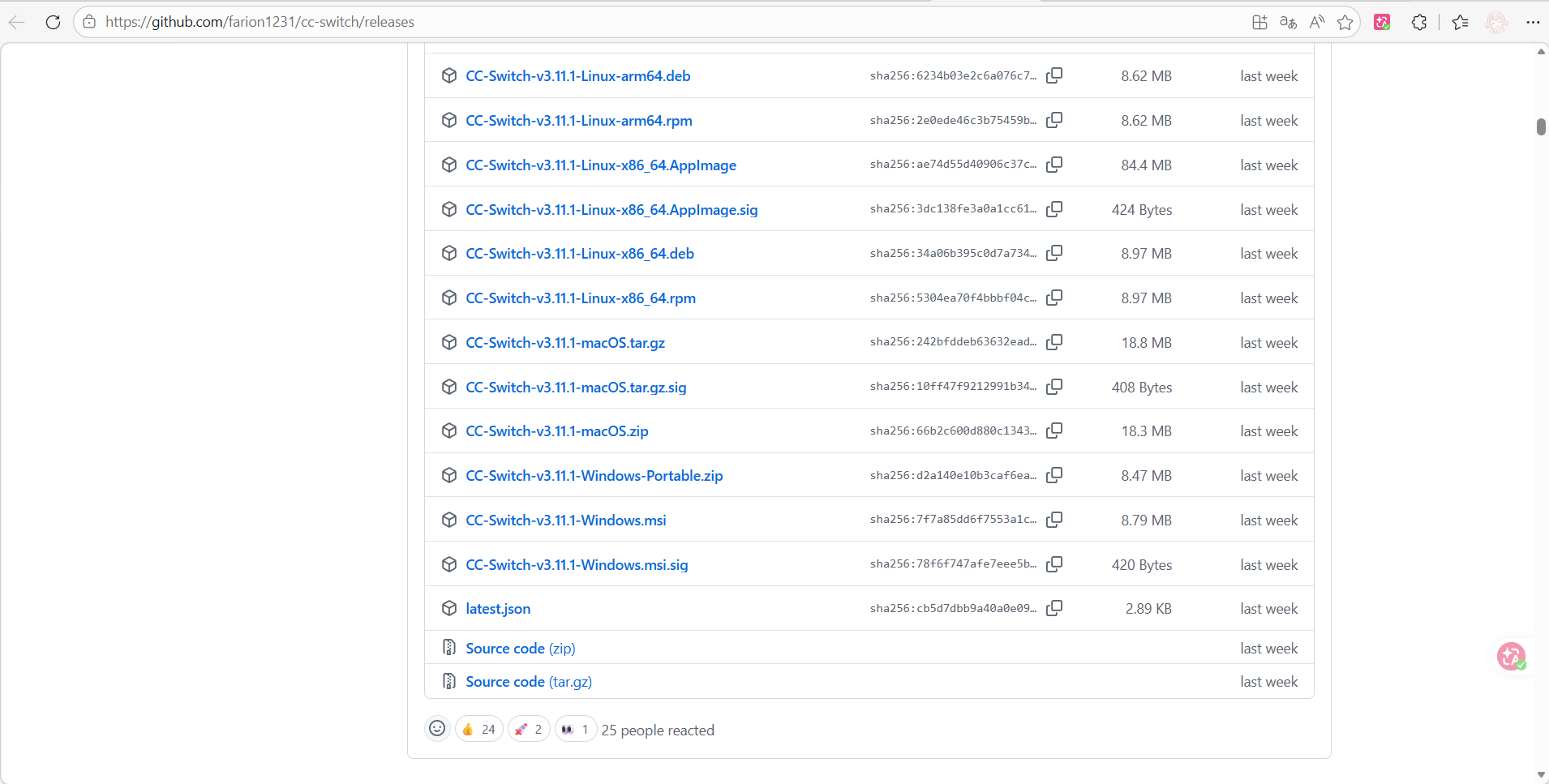Open the browser extensions menu
The width and height of the screenshot is (1549, 784).
(1419, 22)
